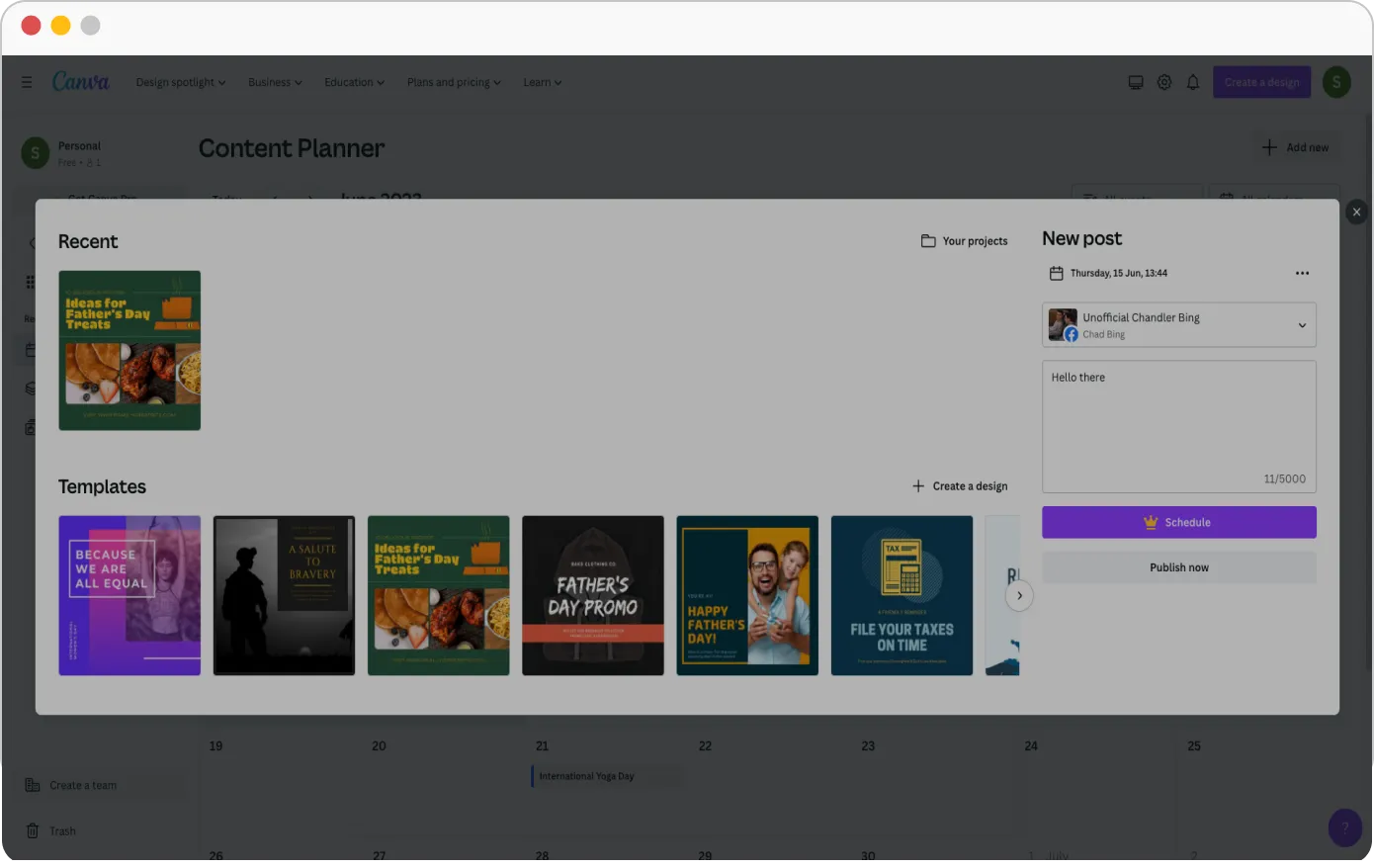Edit the Hello there caption text field

(1178, 425)
